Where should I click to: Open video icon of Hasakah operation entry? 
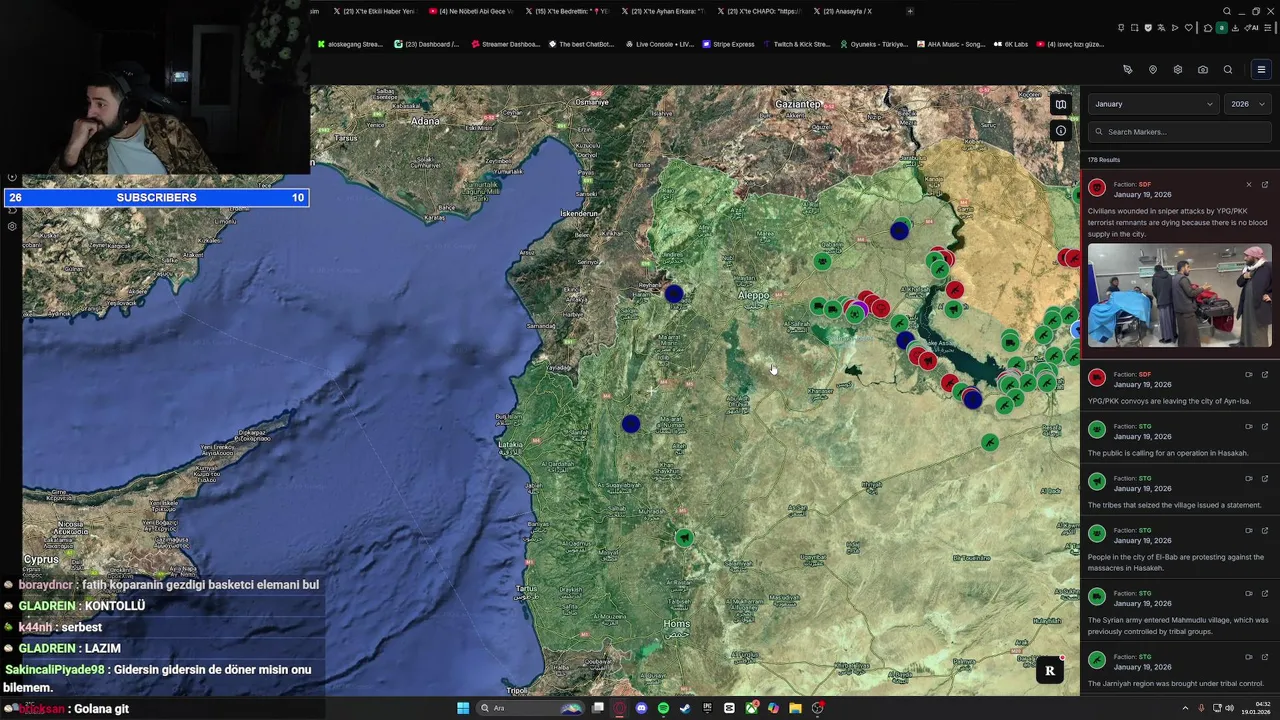pyautogui.click(x=1248, y=427)
